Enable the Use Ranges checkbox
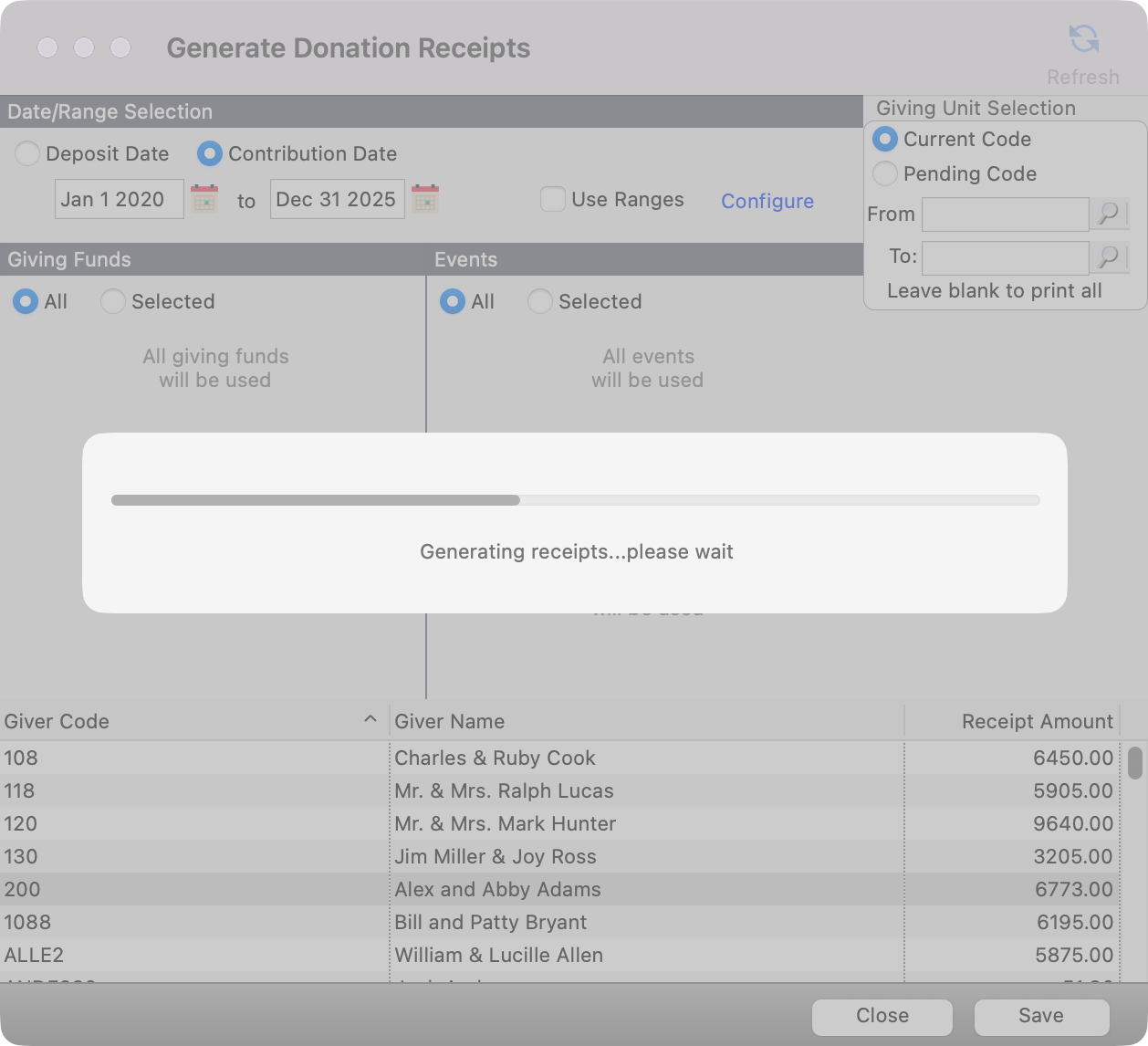 coord(553,199)
